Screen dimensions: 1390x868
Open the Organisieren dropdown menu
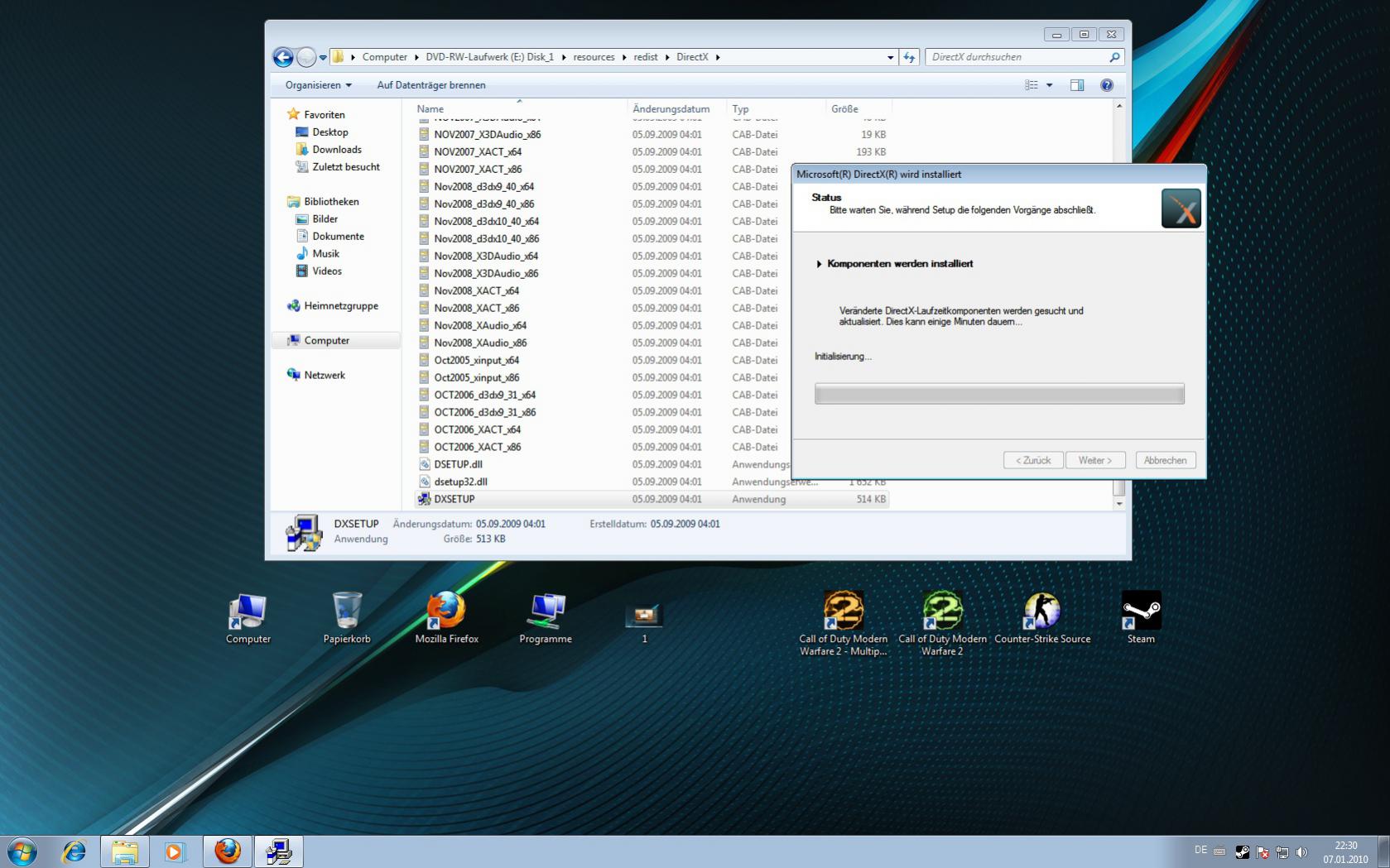point(319,85)
